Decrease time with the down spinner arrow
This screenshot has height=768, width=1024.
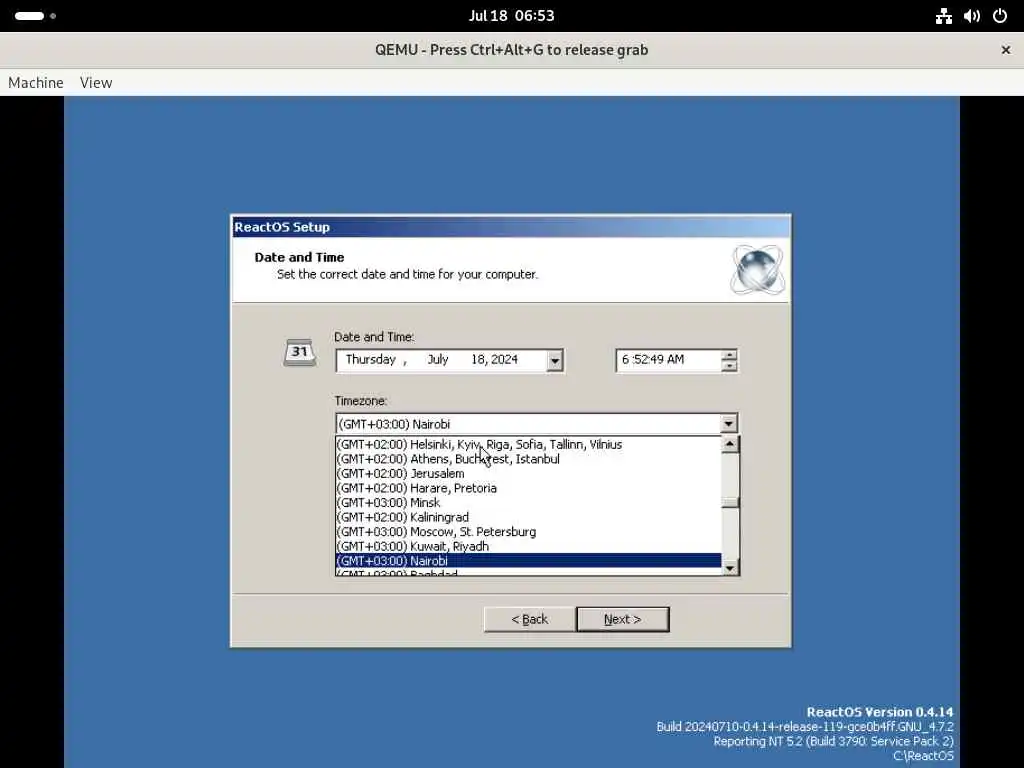tap(729, 366)
